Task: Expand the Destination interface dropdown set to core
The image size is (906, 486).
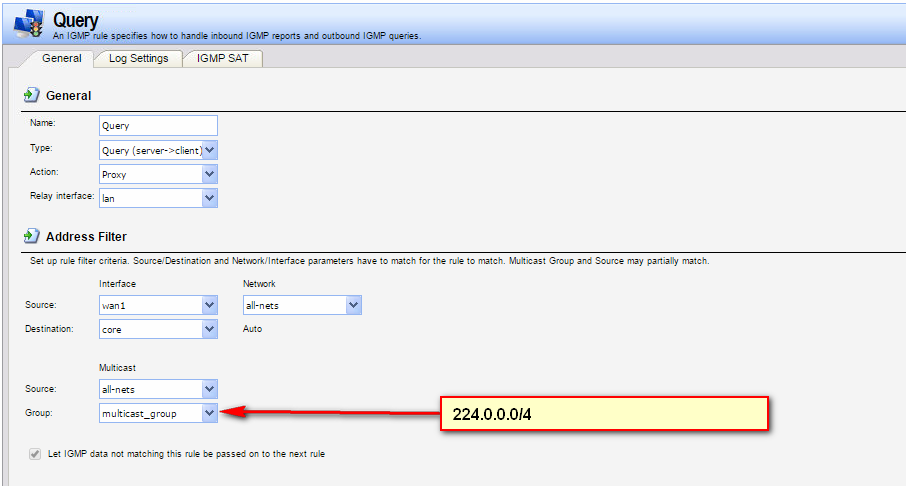Action: (x=158, y=329)
